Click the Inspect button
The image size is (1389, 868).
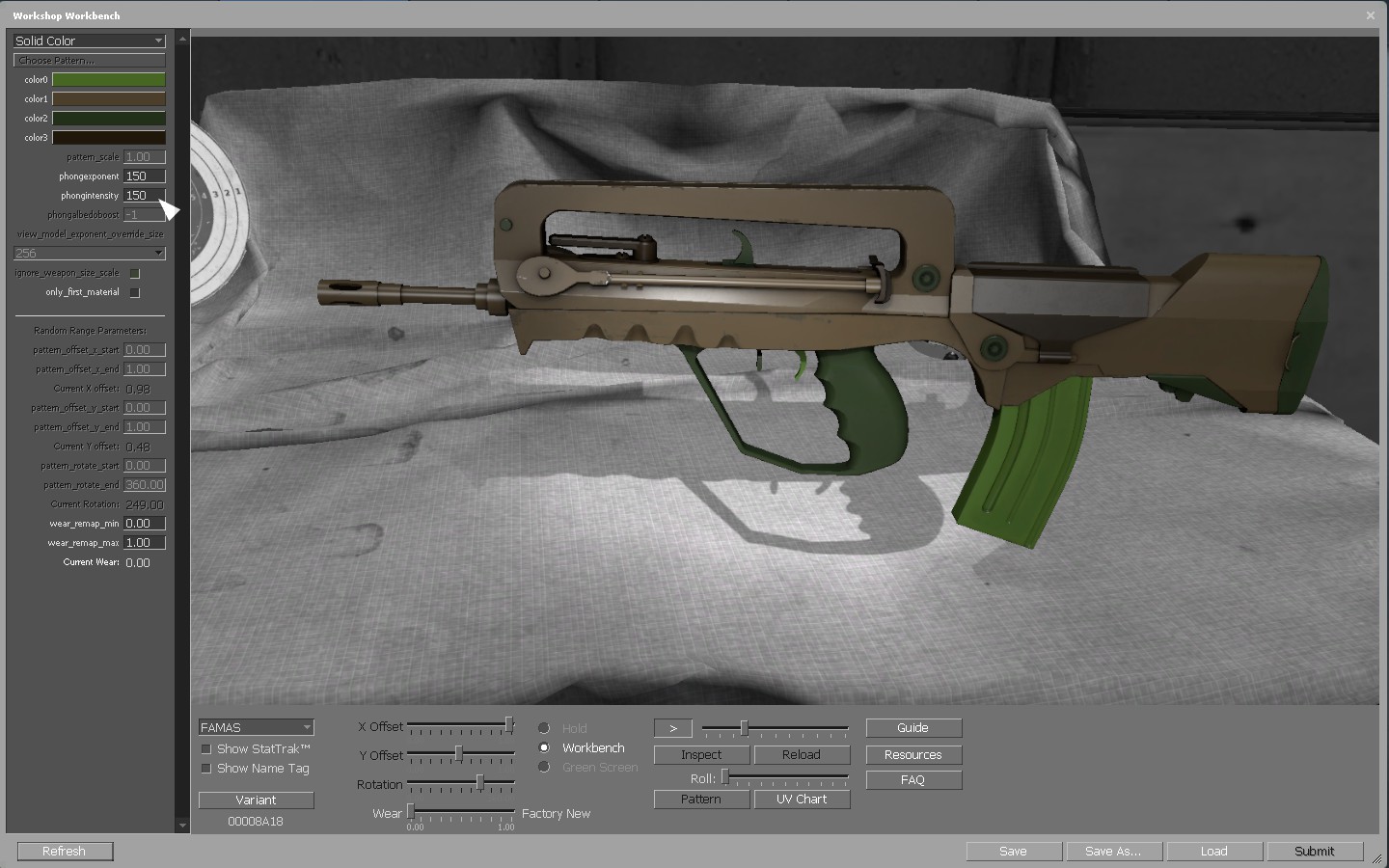pyautogui.click(x=701, y=755)
